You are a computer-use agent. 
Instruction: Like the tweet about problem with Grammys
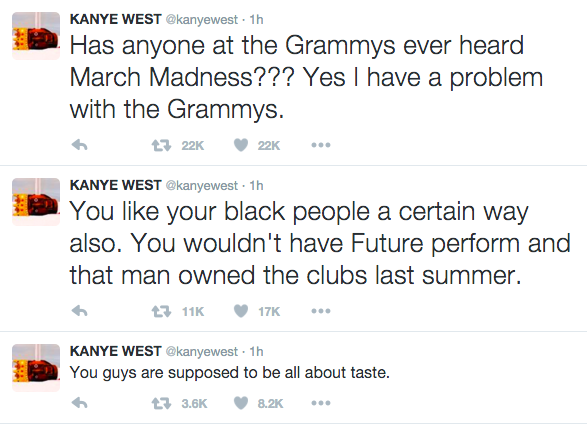click(241, 145)
